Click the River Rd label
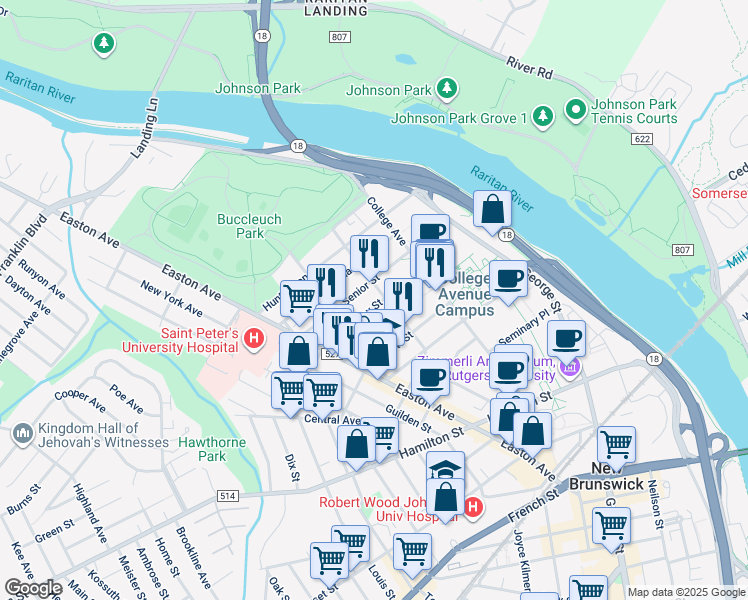Viewport: 748px width, 600px height. pyautogui.click(x=530, y=68)
